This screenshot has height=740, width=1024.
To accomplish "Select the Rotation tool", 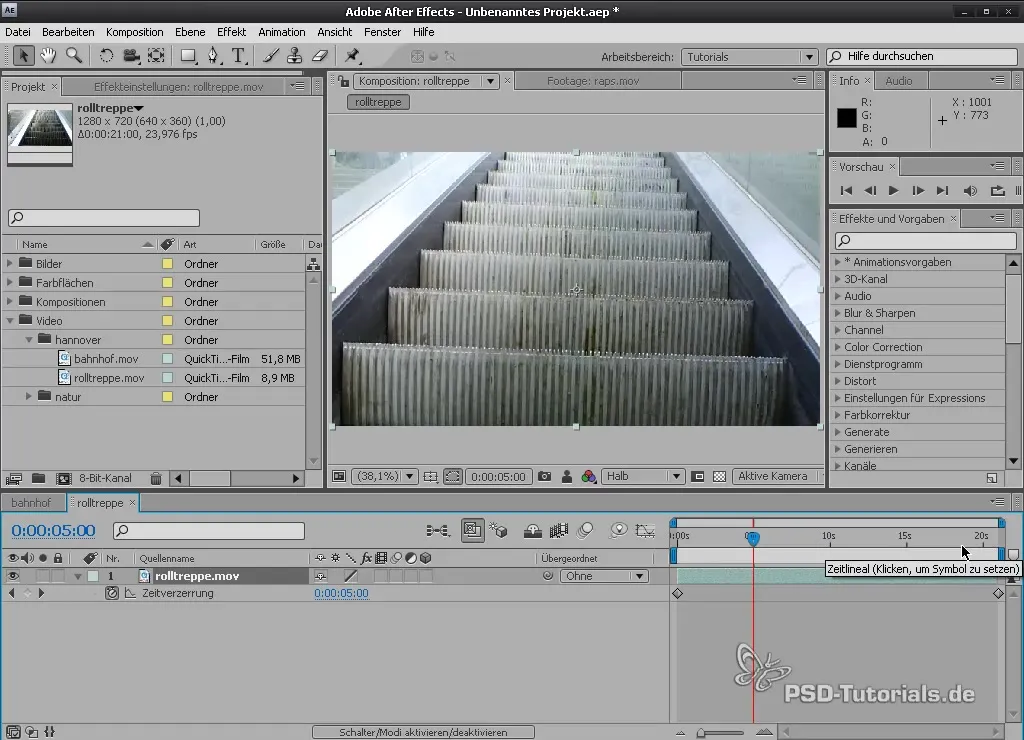I will click(106, 56).
